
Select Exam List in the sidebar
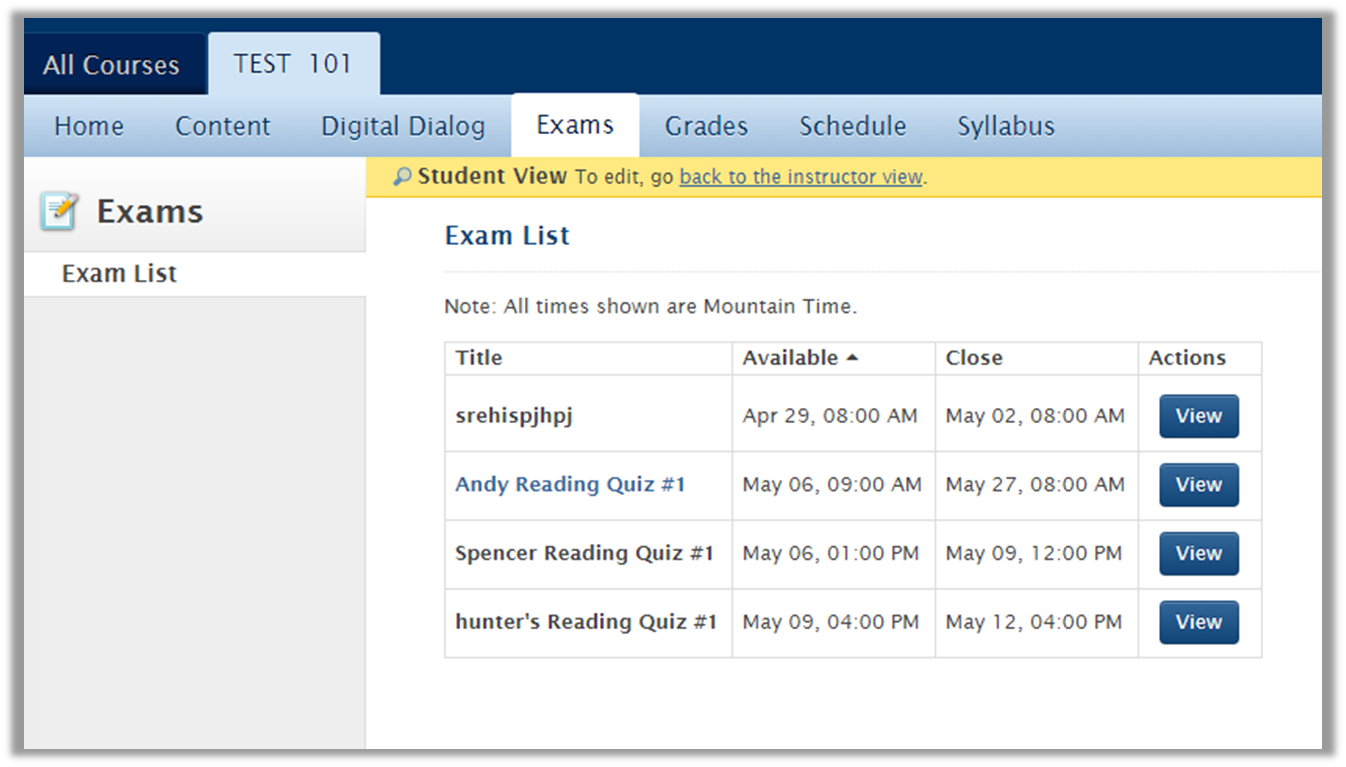119,272
